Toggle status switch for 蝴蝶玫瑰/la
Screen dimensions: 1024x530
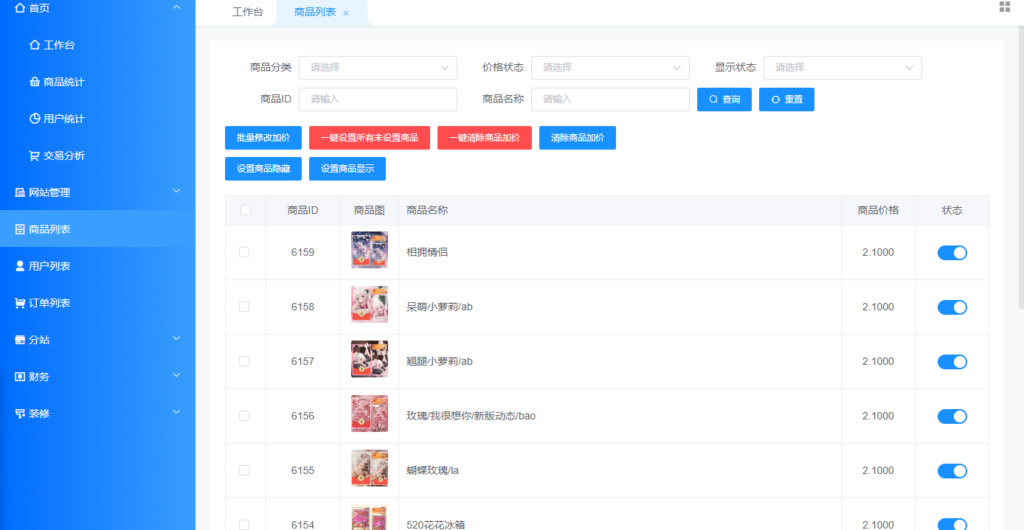click(x=952, y=471)
